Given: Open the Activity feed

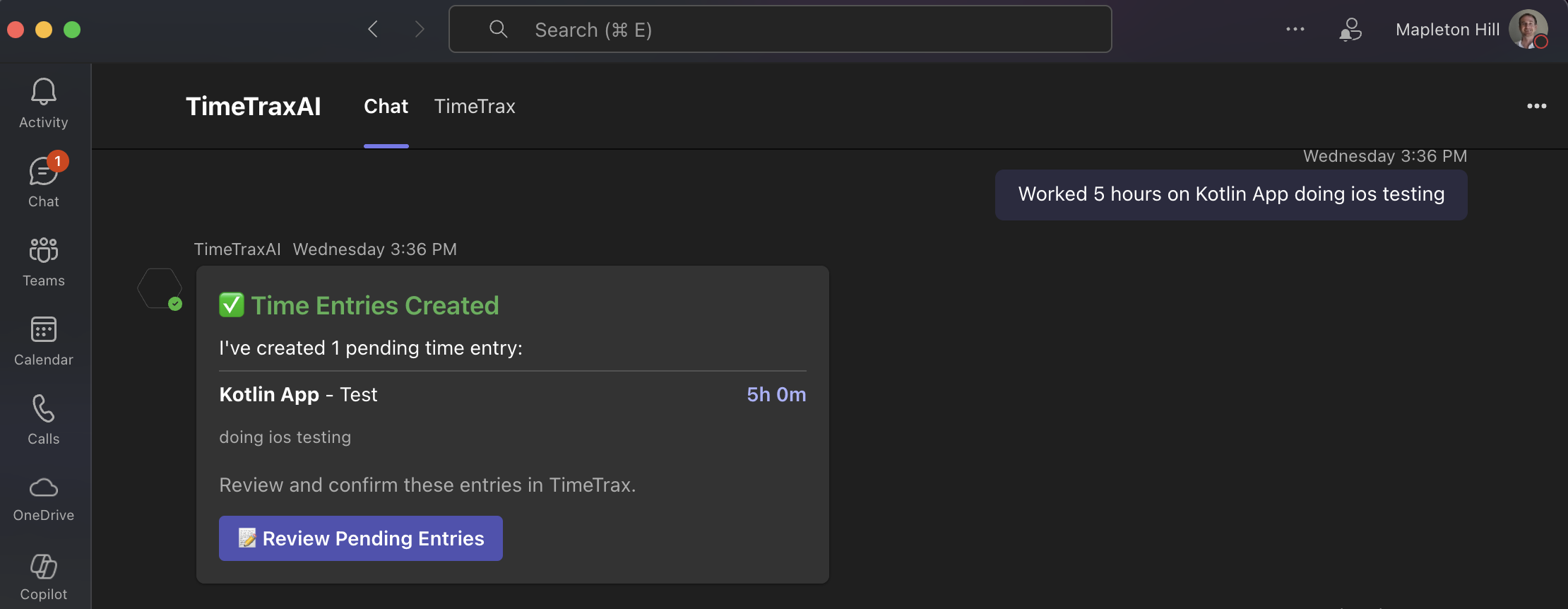Looking at the screenshot, I should (43, 102).
